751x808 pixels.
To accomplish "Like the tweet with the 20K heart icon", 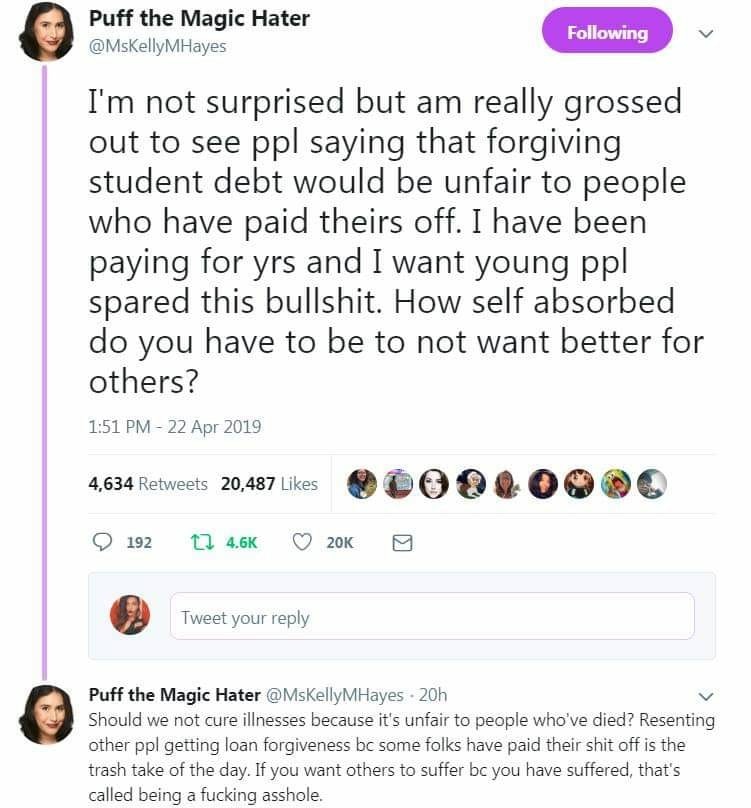I will (303, 542).
